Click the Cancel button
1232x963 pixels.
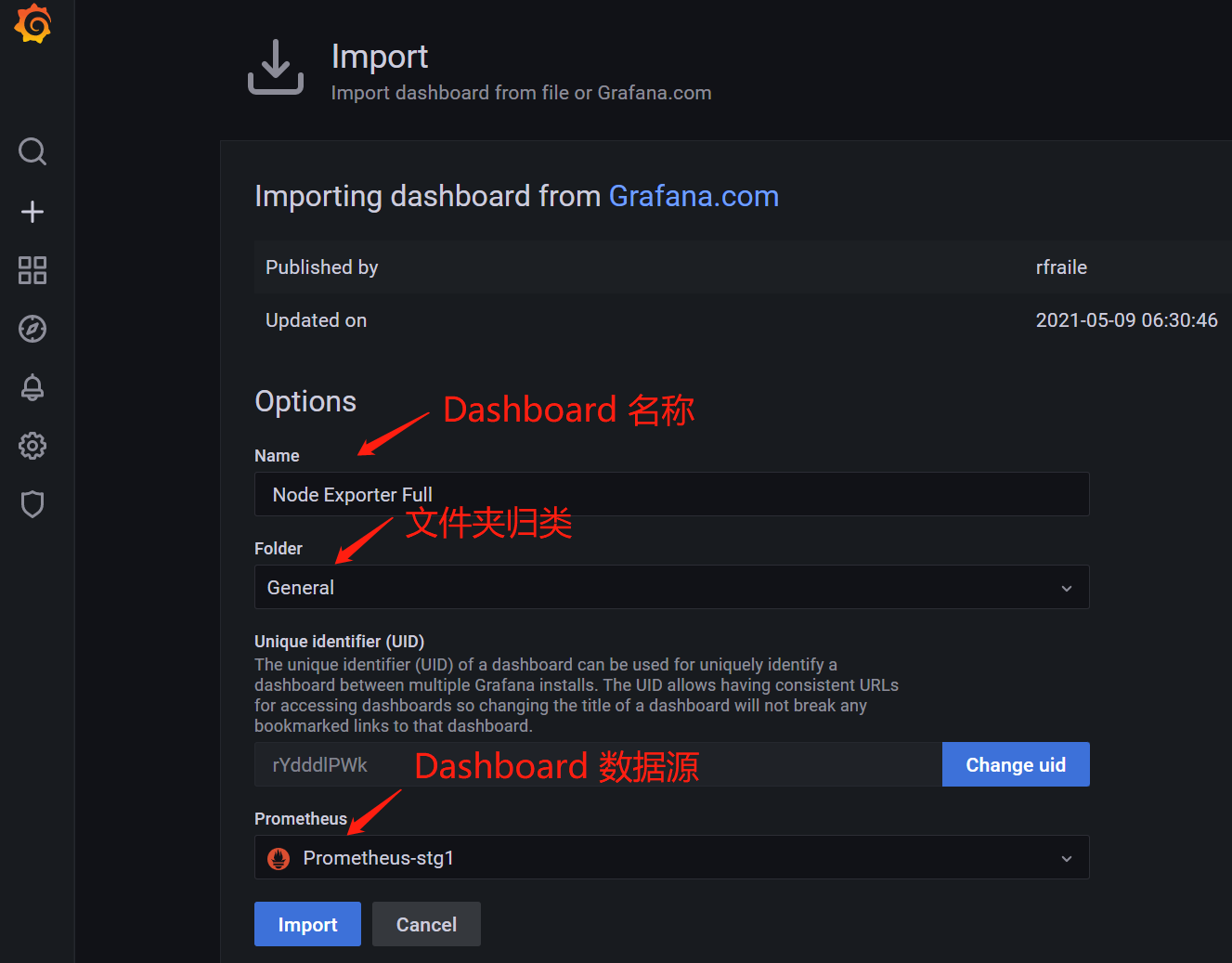point(426,924)
